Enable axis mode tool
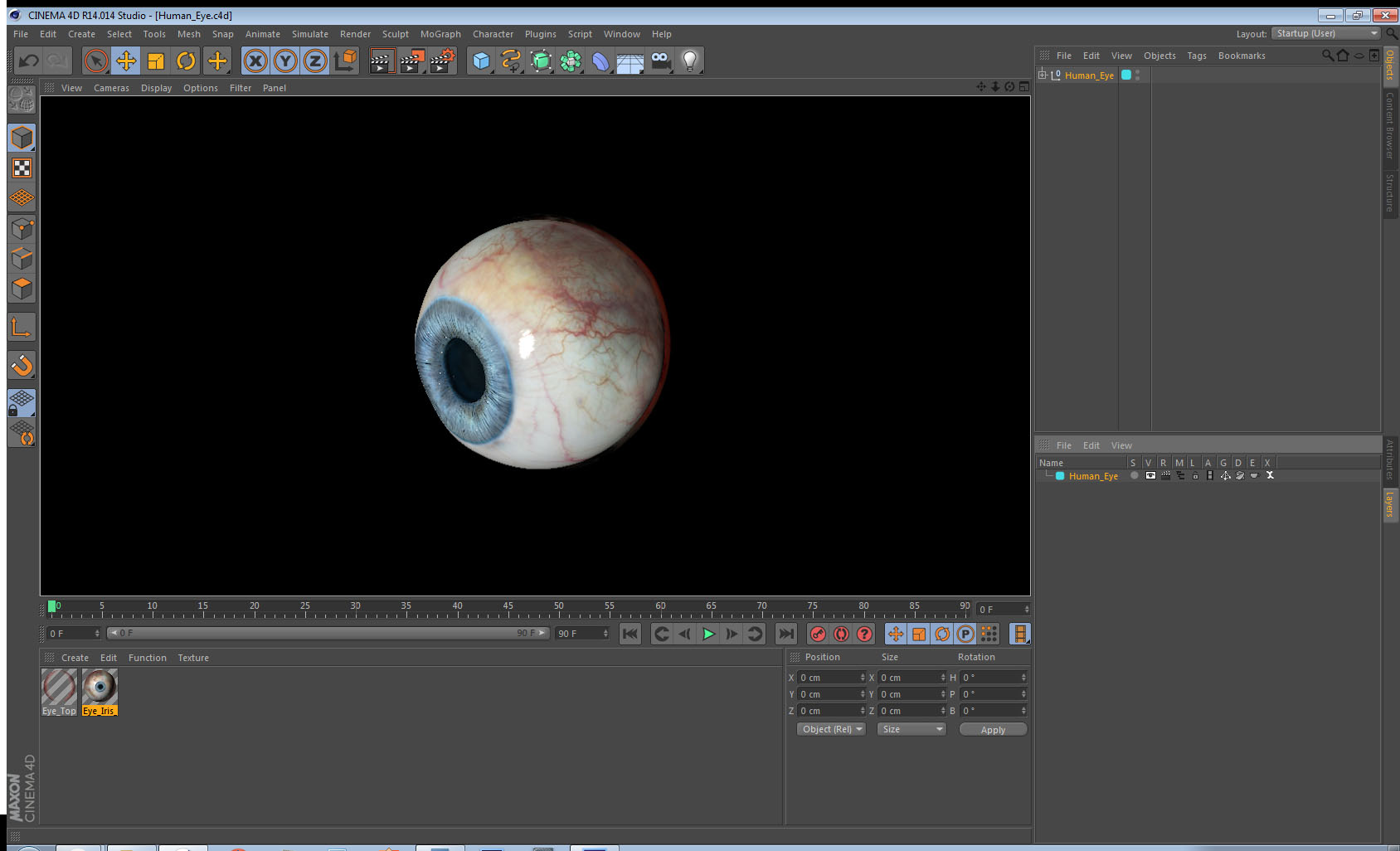 (22, 327)
